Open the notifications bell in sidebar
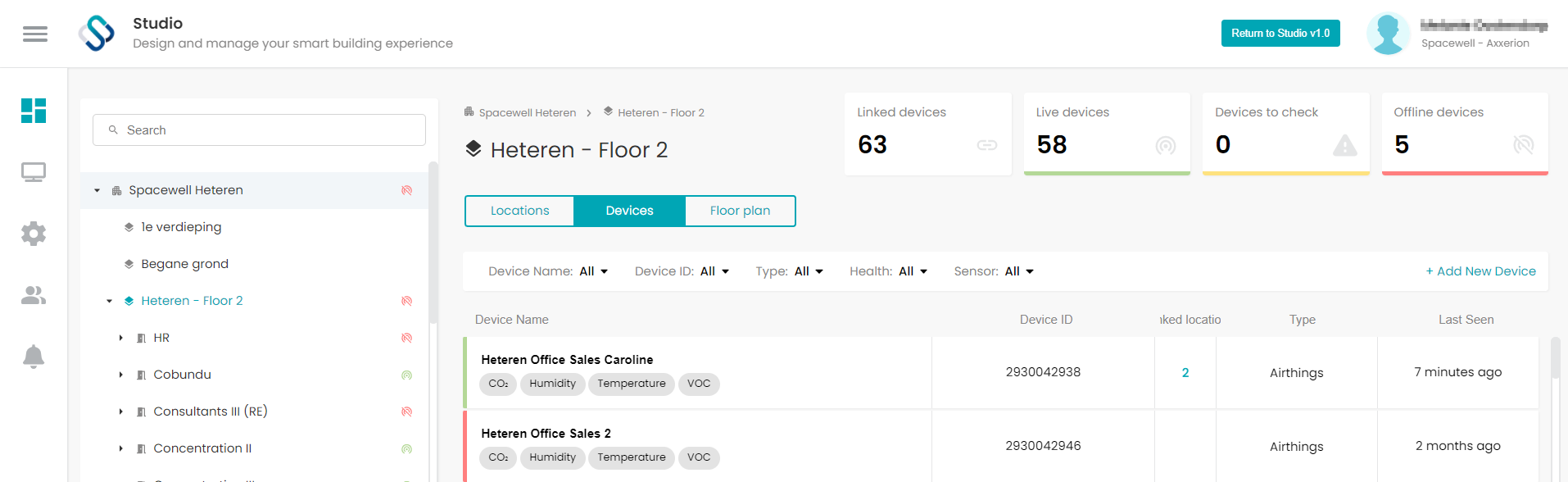The image size is (1568, 482). click(x=34, y=357)
